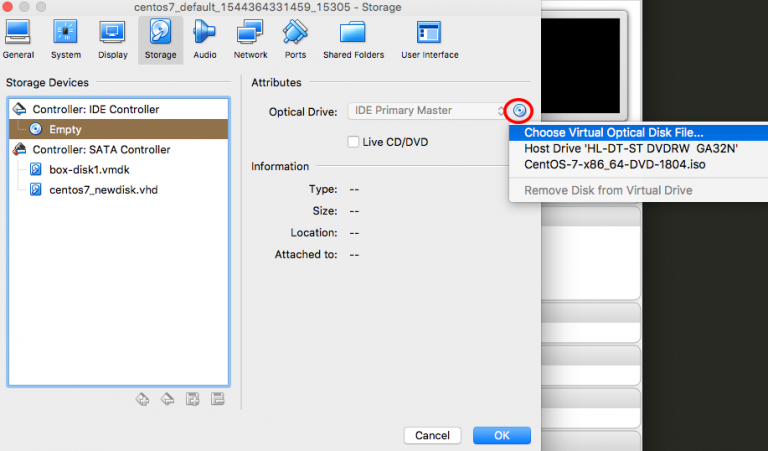This screenshot has height=451, width=768.
Task: Choose Virtual Optical Disk File menu entry
Action: (x=614, y=132)
